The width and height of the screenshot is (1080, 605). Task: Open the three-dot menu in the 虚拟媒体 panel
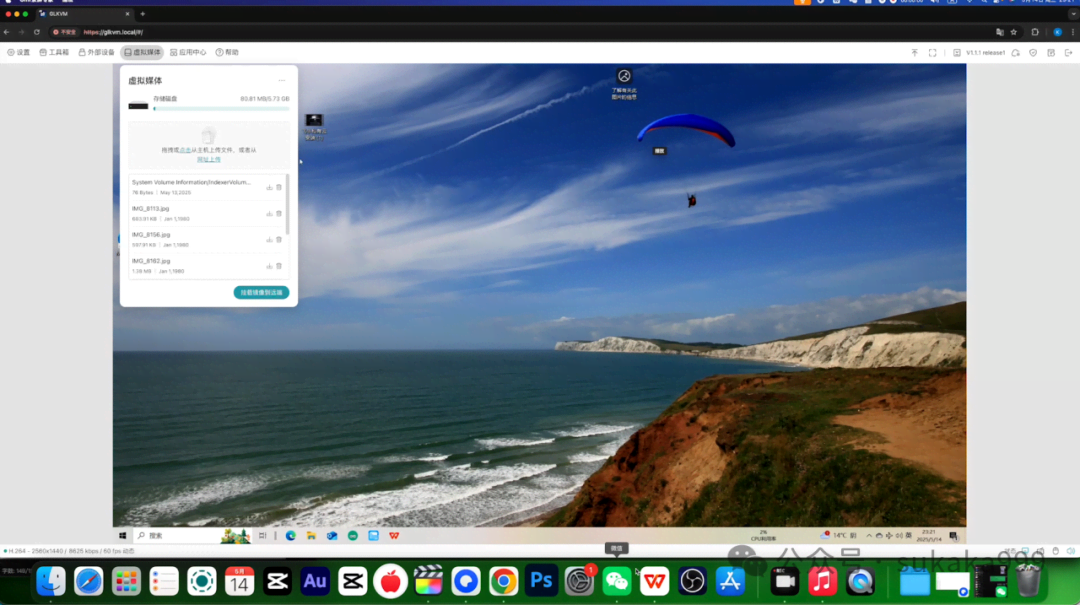(x=282, y=81)
